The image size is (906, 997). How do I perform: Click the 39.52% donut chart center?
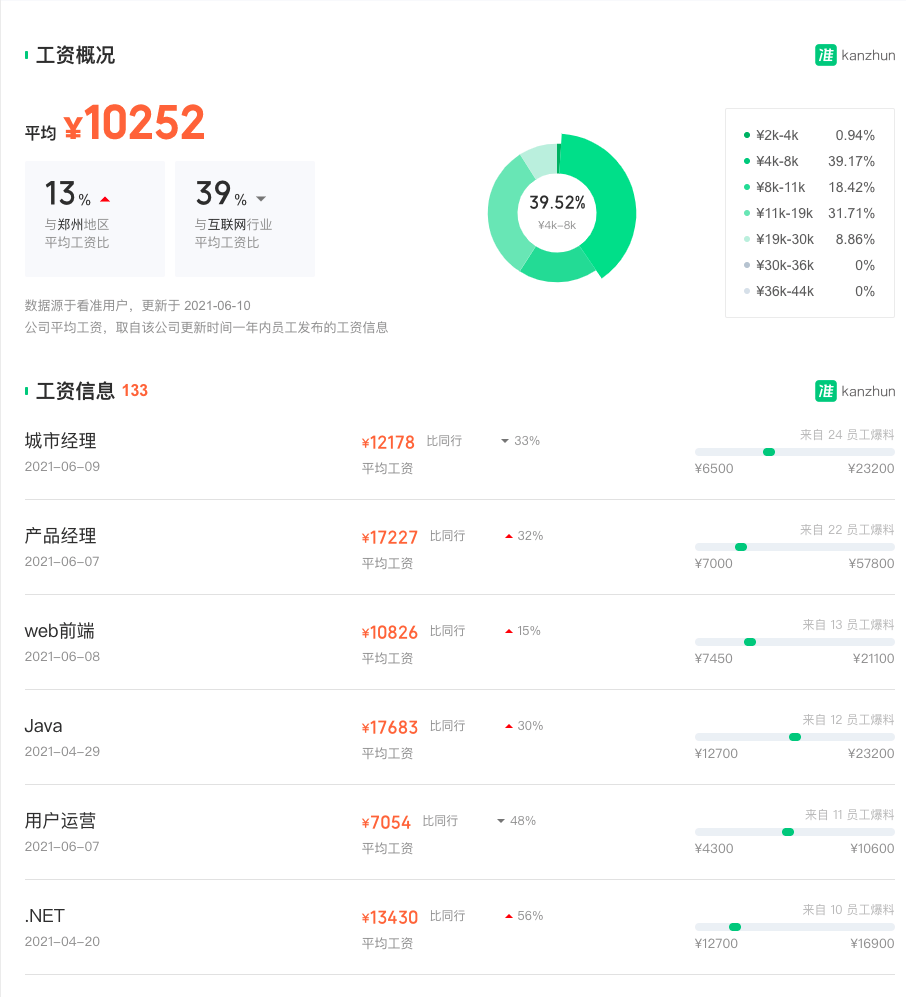click(558, 212)
